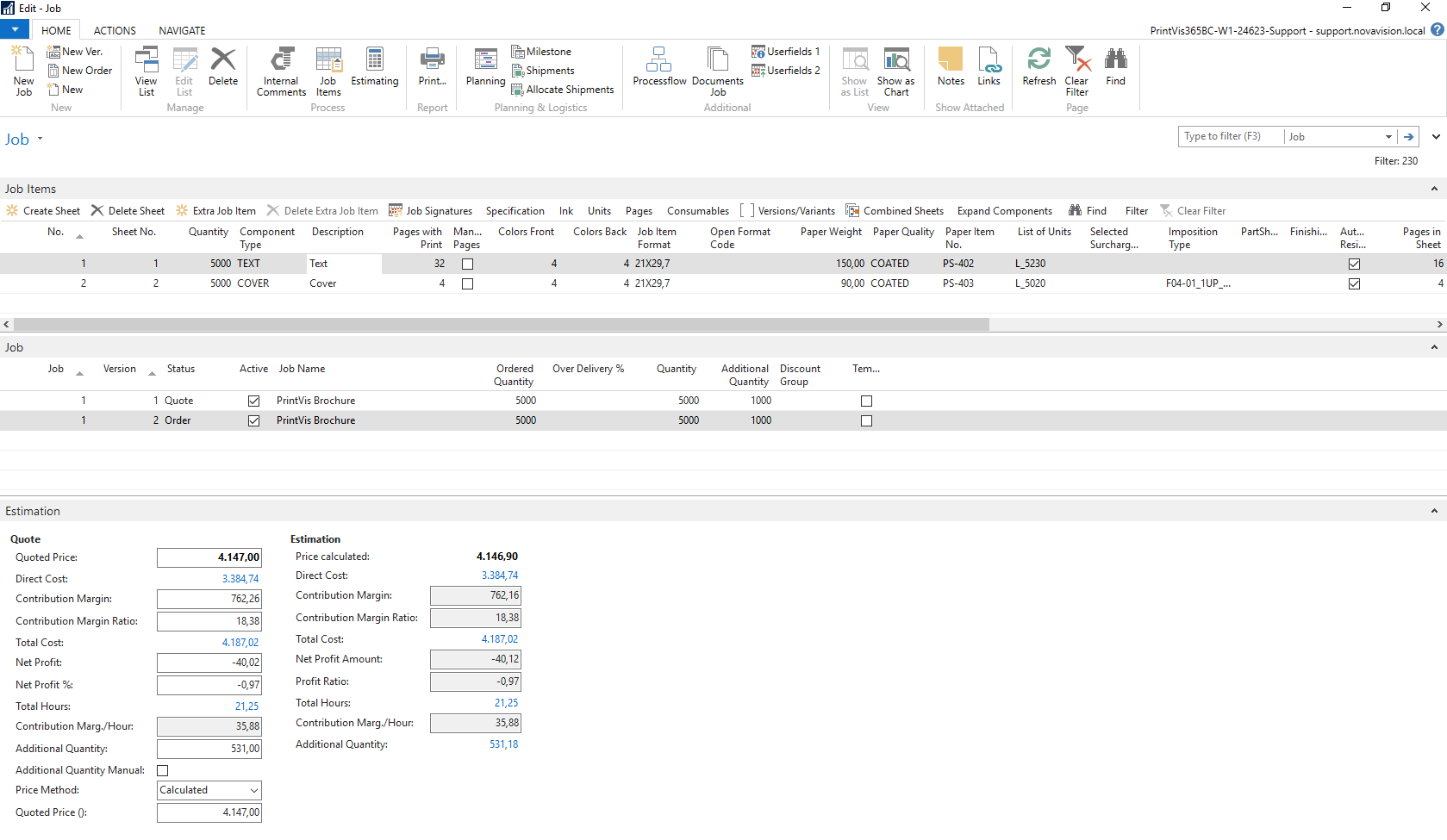Open Links attachment

click(x=989, y=67)
